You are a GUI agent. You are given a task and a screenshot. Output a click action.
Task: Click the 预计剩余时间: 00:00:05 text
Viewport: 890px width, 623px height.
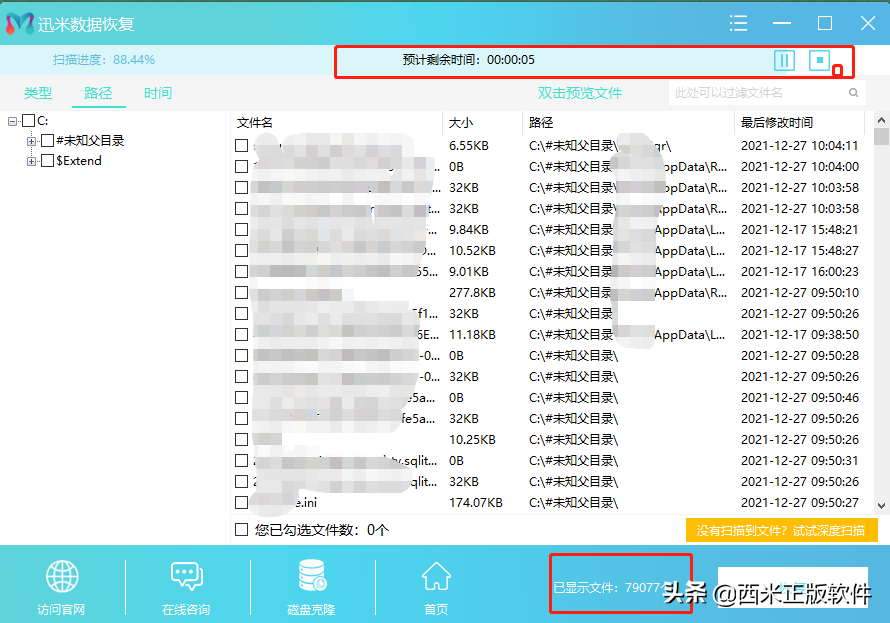pyautogui.click(x=468, y=60)
